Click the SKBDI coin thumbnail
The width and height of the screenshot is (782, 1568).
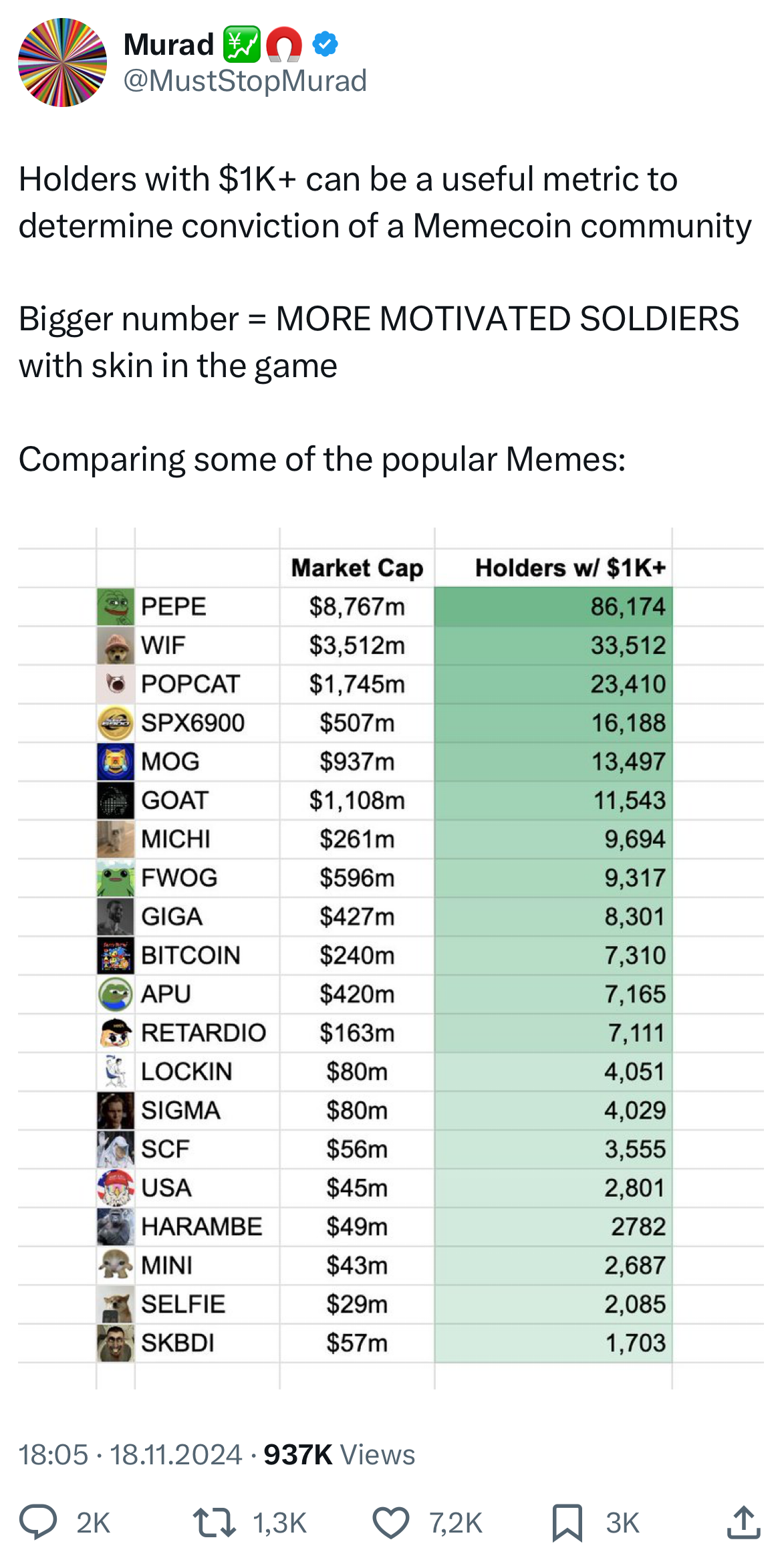[x=116, y=1343]
